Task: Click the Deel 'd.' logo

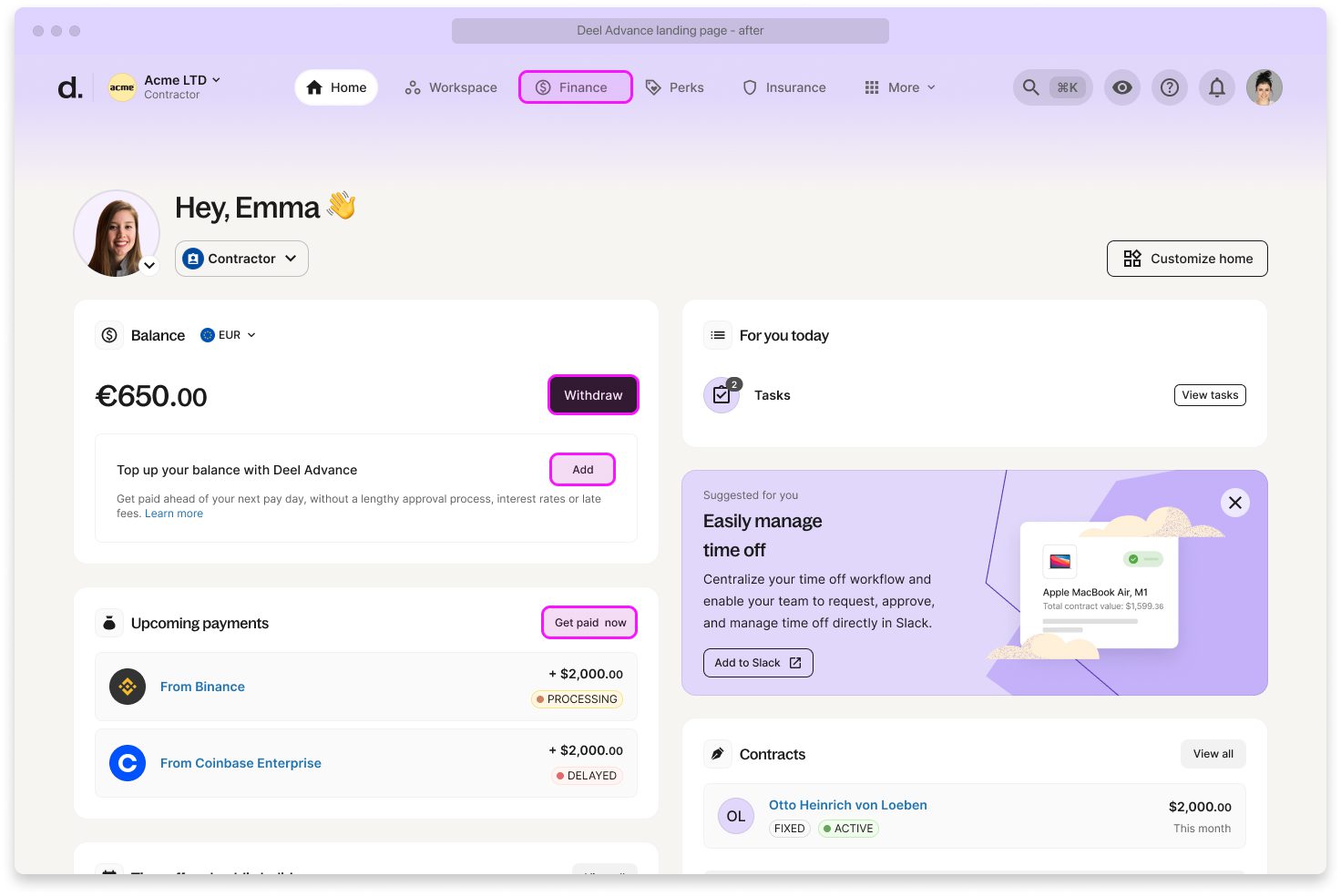Action: [x=70, y=87]
